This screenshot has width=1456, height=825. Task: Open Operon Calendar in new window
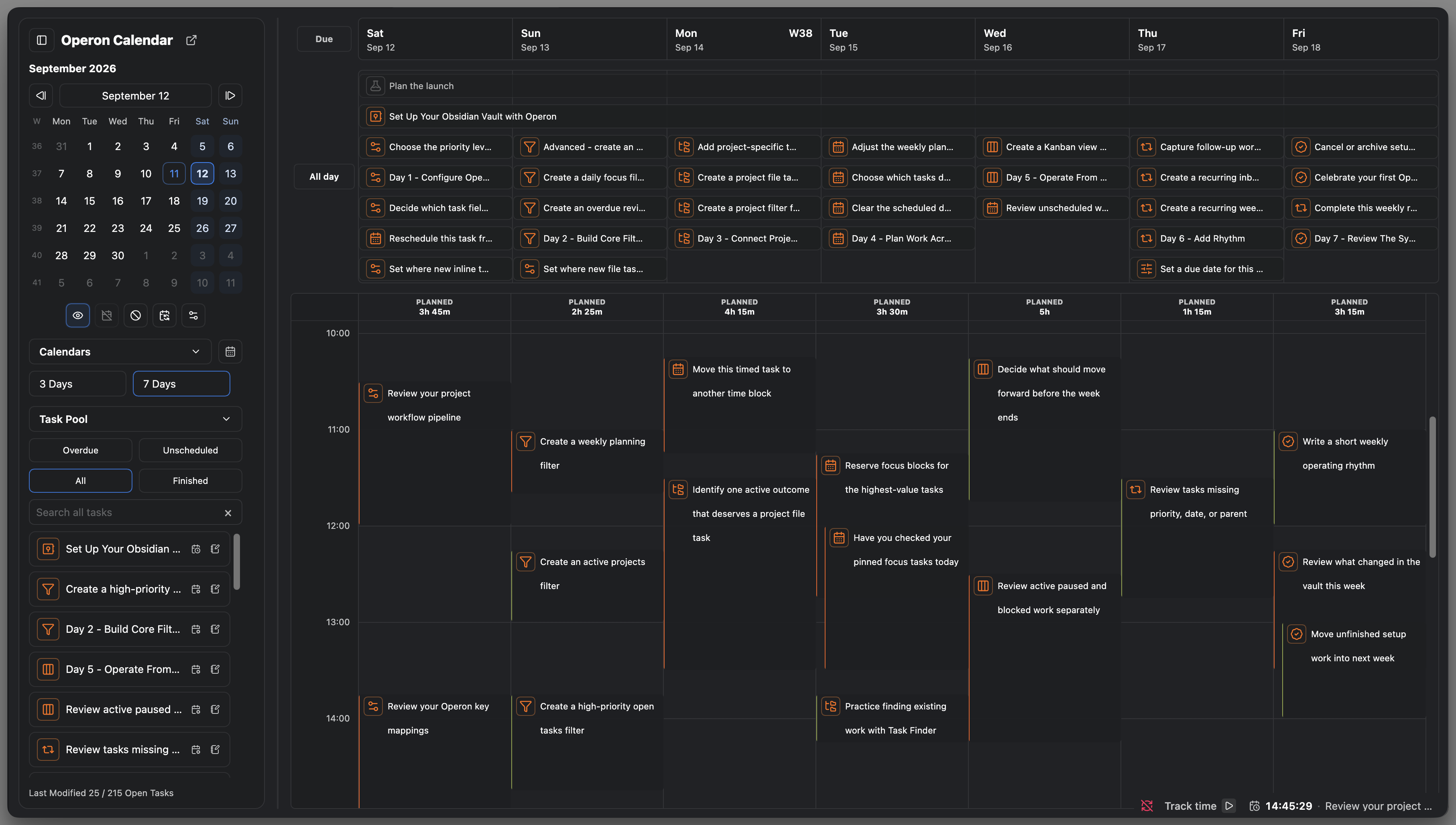click(x=191, y=40)
